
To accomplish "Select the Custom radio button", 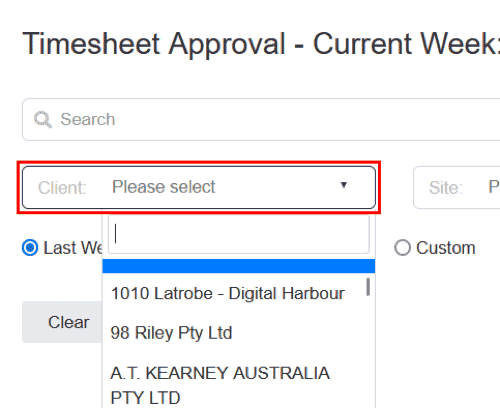I will pos(402,248).
